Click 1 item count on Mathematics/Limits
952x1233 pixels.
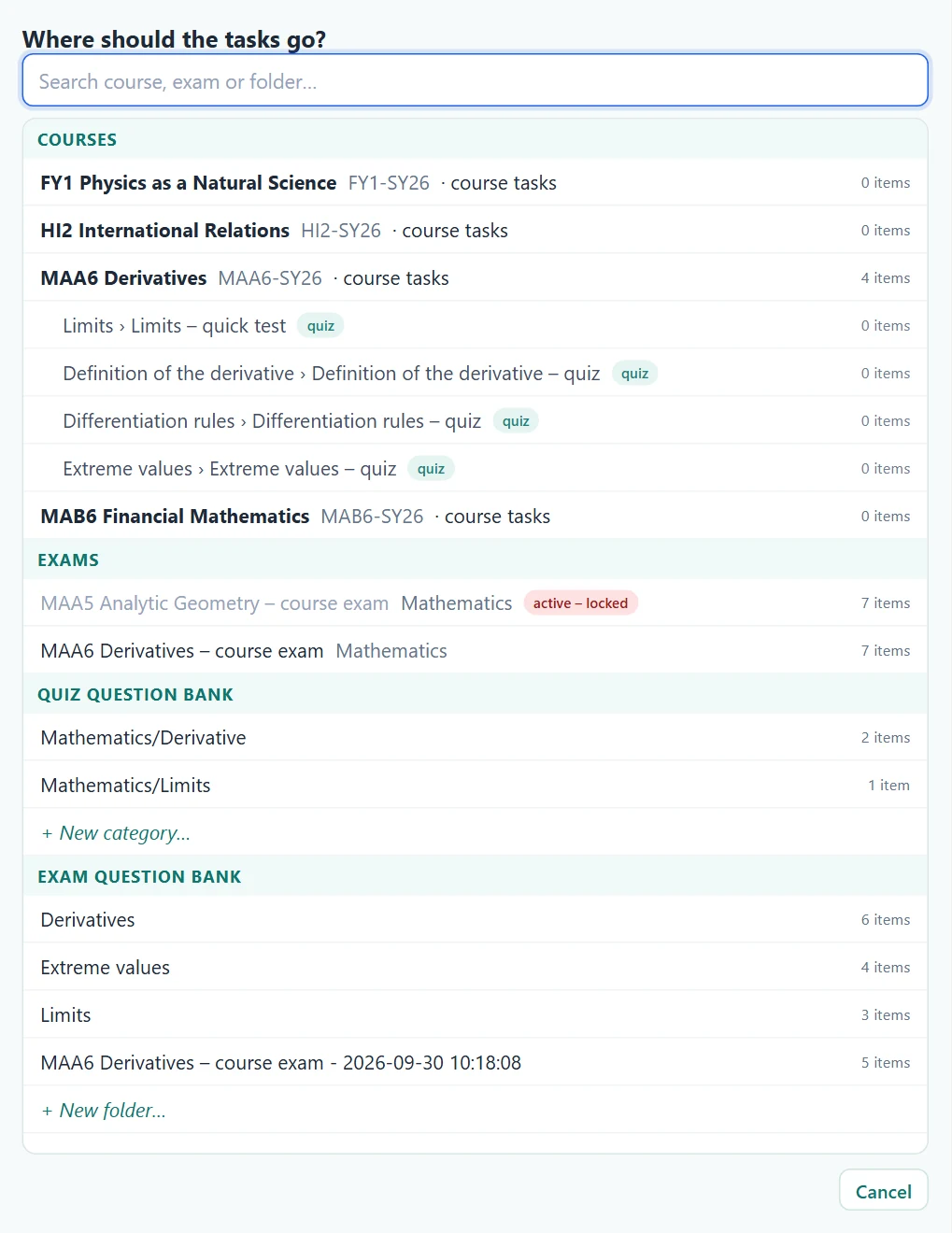(x=888, y=786)
